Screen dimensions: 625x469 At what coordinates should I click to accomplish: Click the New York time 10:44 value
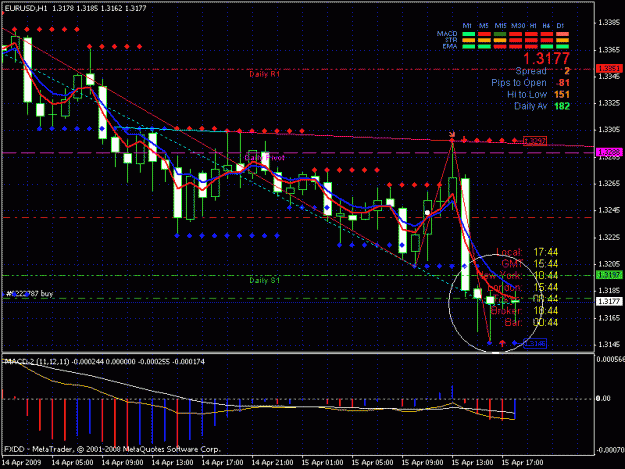click(x=546, y=275)
